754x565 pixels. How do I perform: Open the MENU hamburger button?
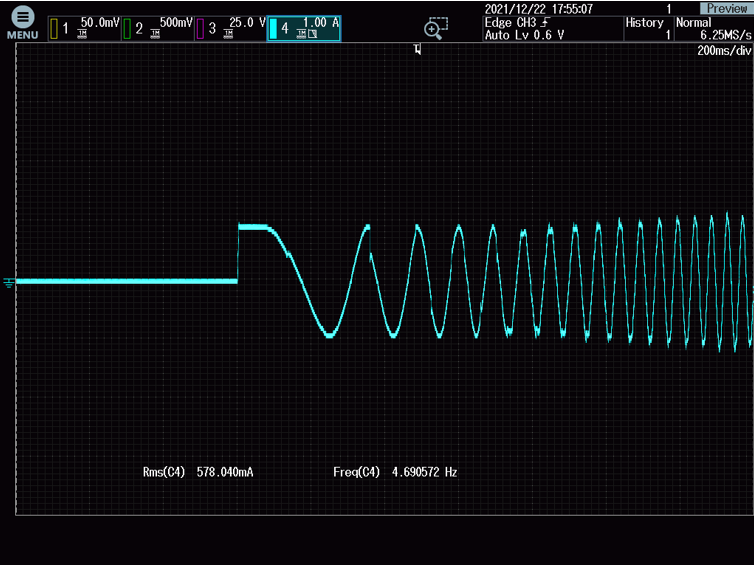point(22,23)
